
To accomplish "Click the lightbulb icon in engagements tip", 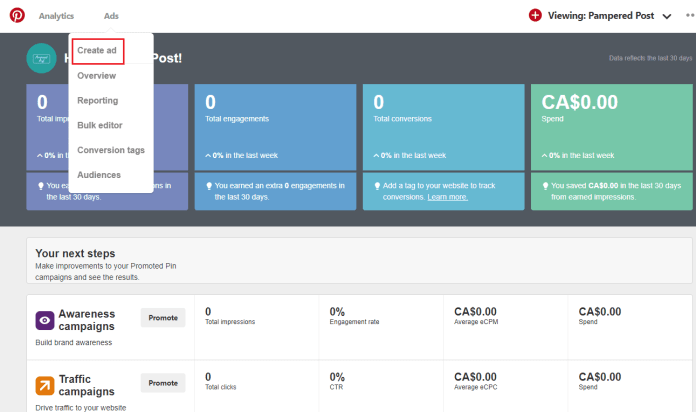I will [x=209, y=186].
